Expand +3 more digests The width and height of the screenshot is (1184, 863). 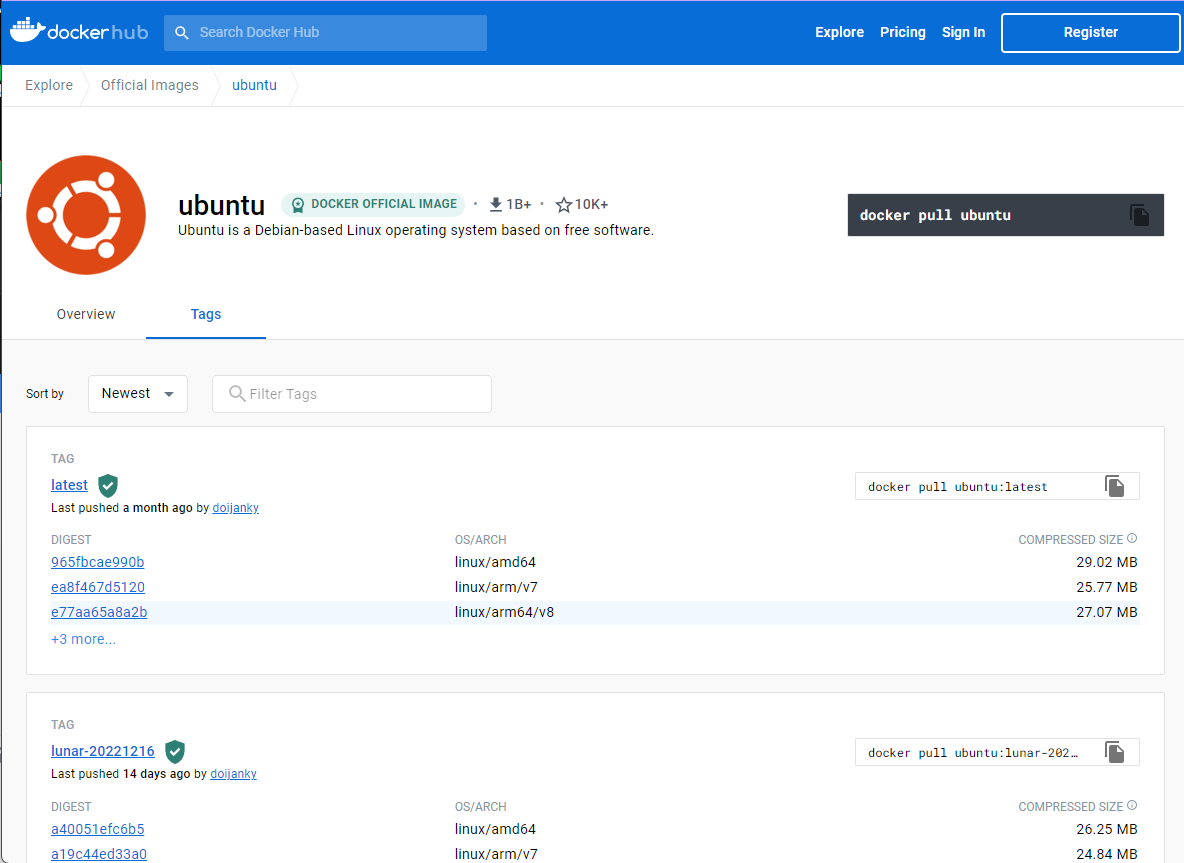click(83, 639)
